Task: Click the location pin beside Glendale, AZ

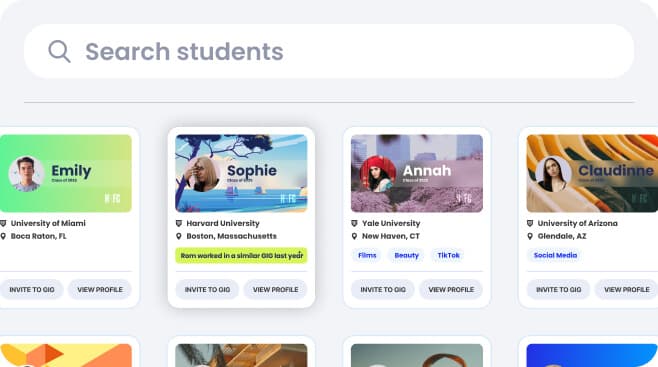Action: (x=530, y=236)
